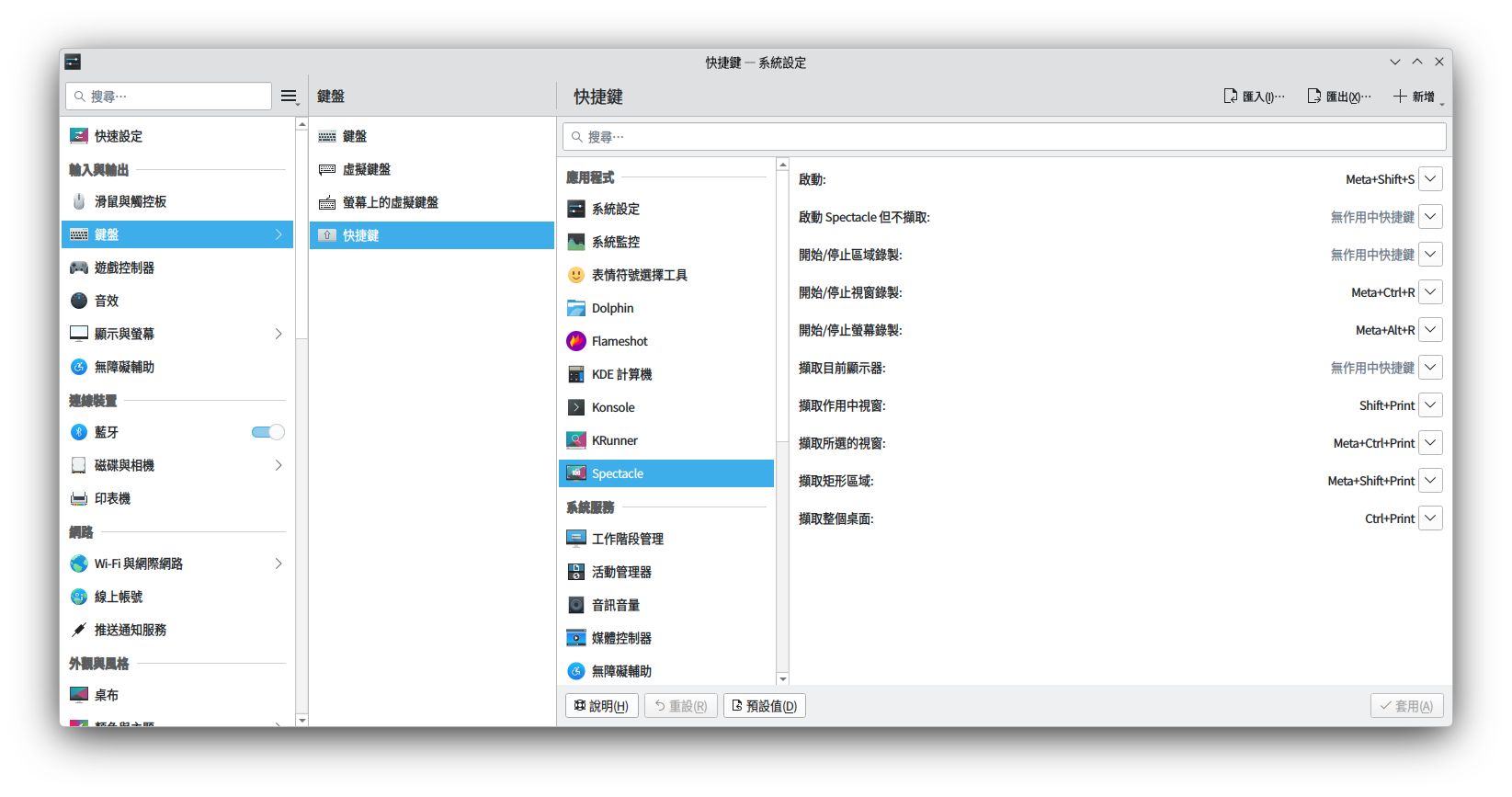Focus the sidebar 搜尋 search field
Screen dimensions: 1512x797
[168, 97]
